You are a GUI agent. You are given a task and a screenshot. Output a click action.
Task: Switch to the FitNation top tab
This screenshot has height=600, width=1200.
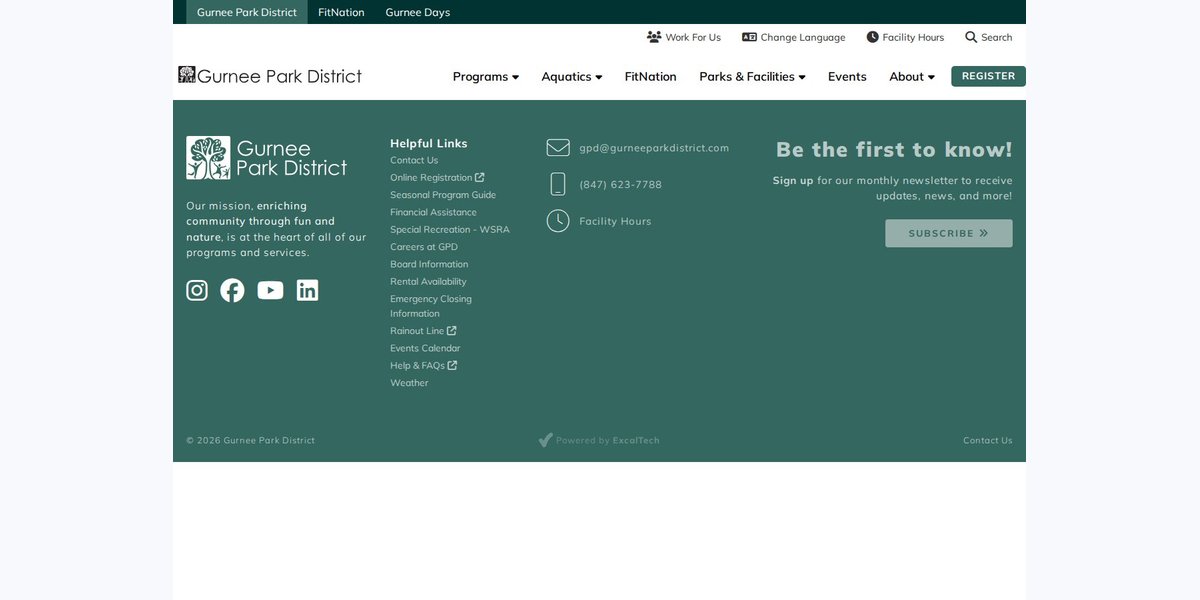[341, 12]
